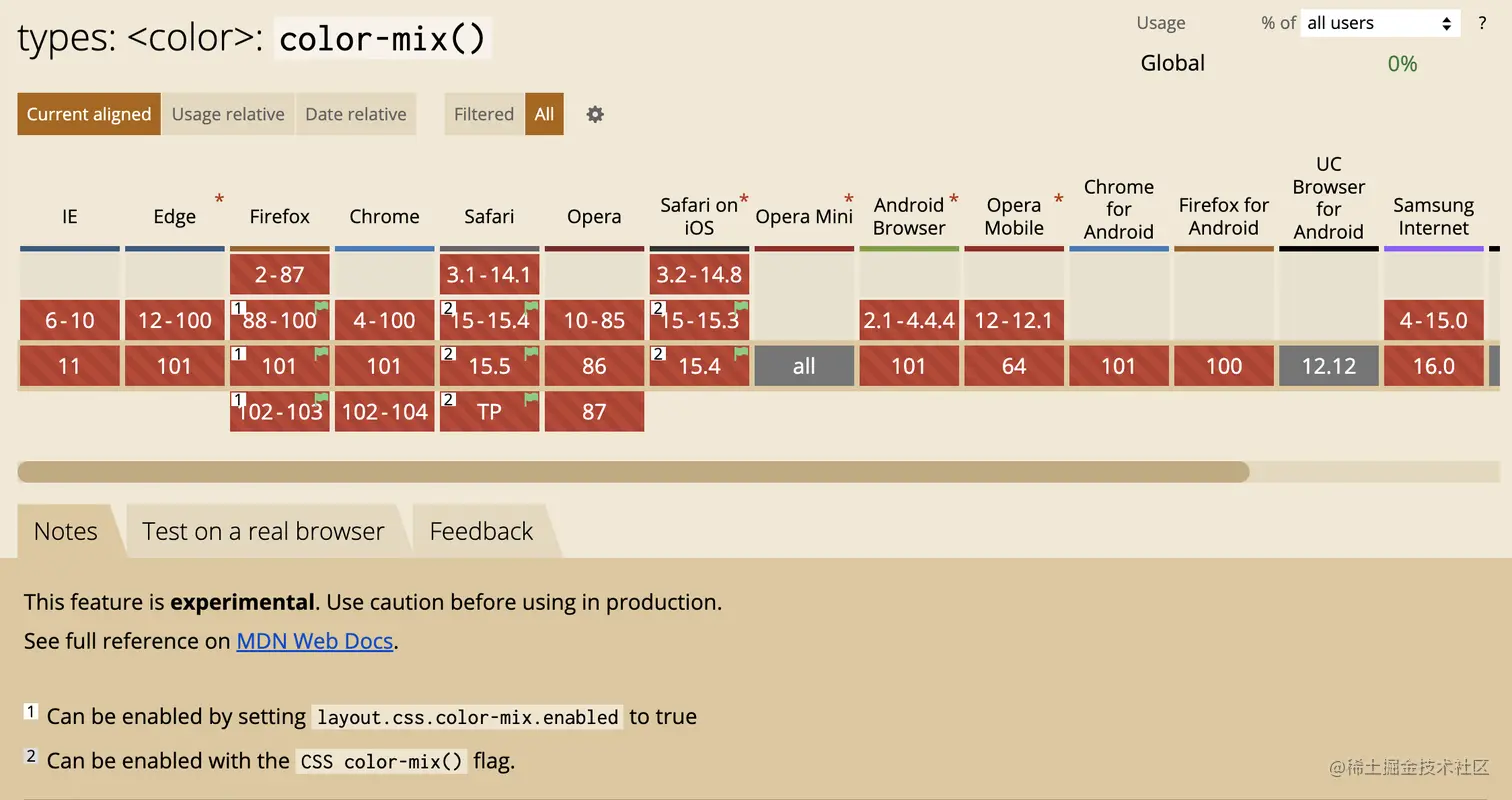This screenshot has width=1512, height=800.
Task: Click the Android Browser column header
Action: pyautogui.click(x=909, y=216)
